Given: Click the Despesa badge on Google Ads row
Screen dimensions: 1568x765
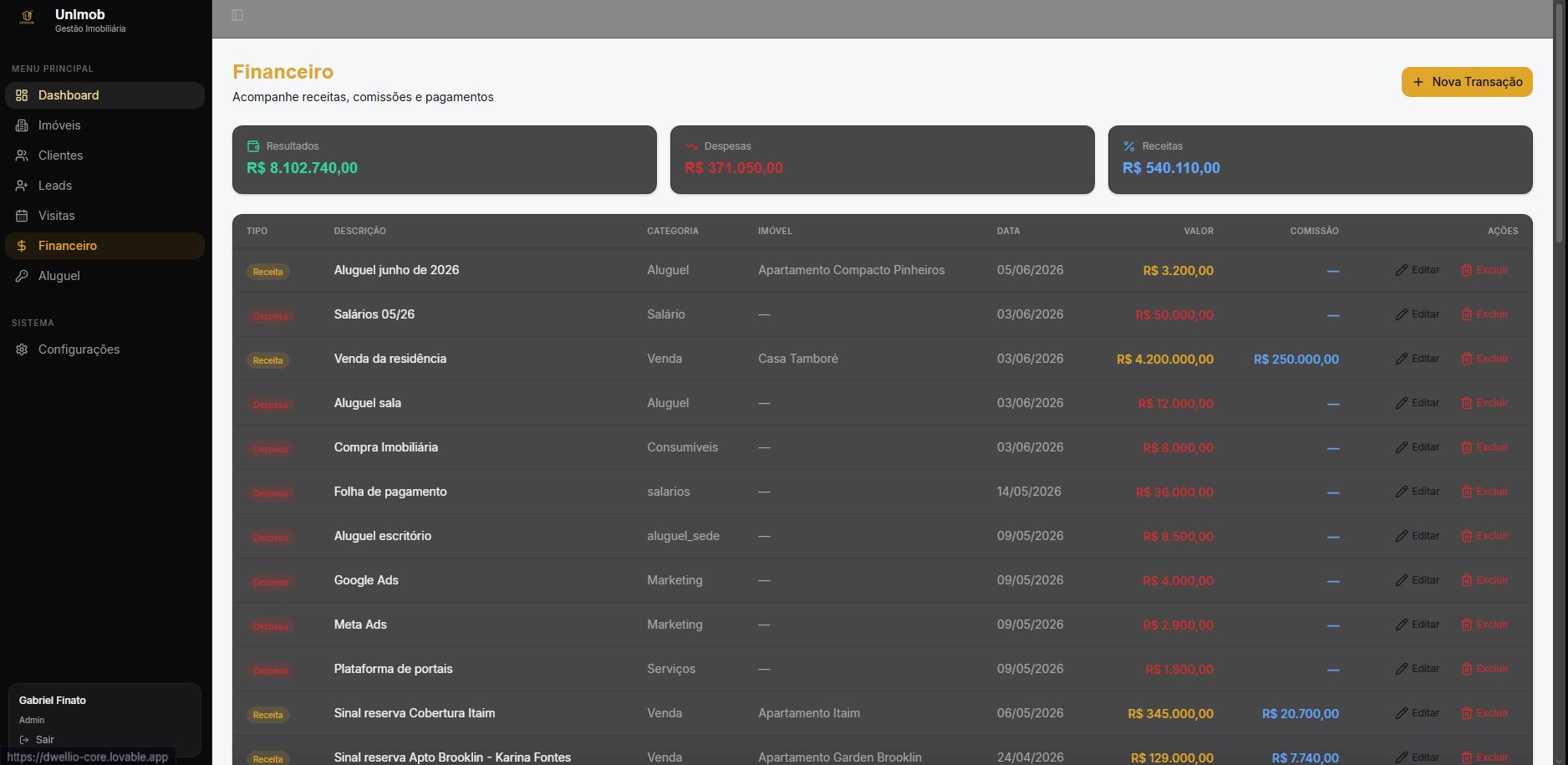Looking at the screenshot, I should point(270,582).
